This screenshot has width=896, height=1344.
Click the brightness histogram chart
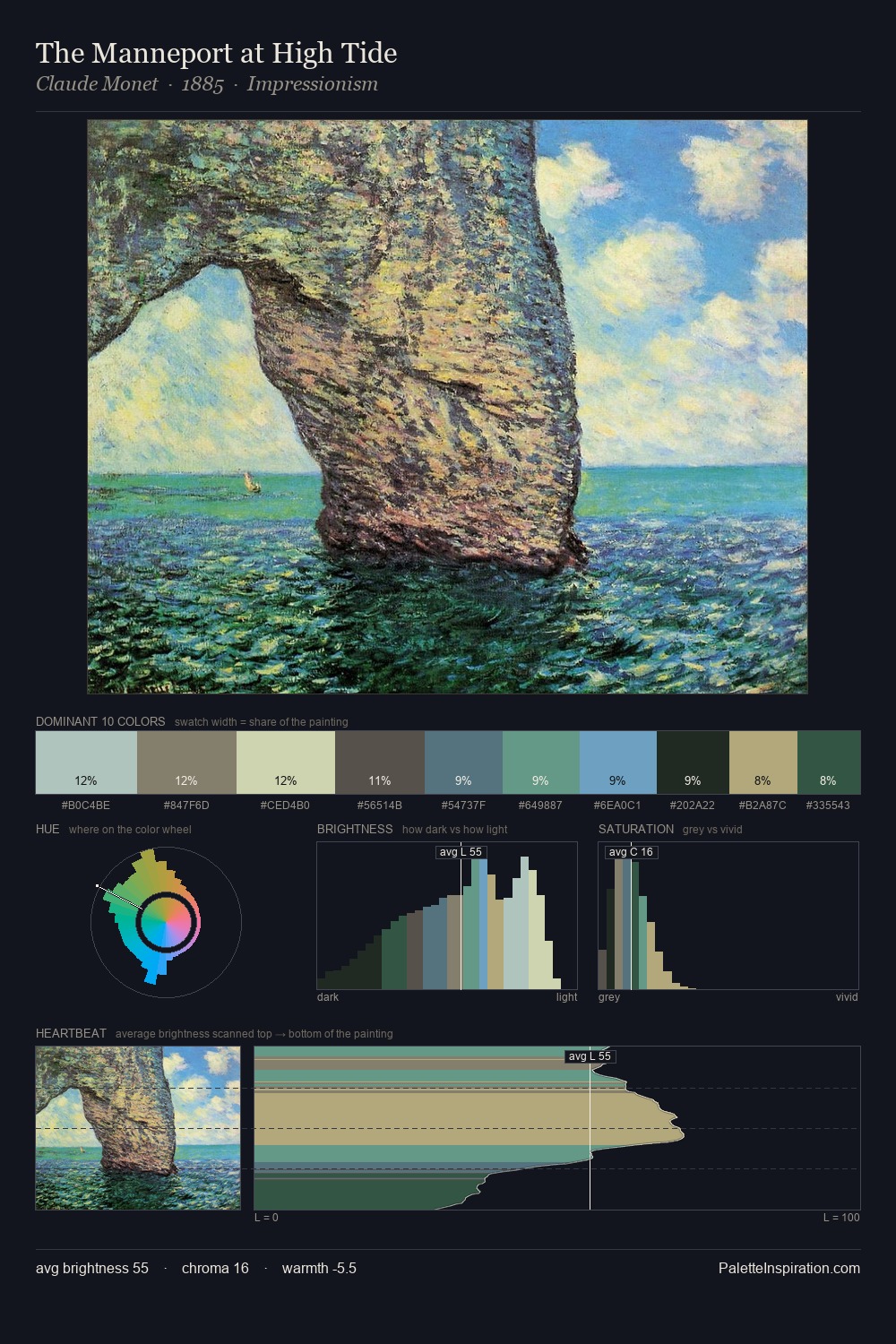447,916
